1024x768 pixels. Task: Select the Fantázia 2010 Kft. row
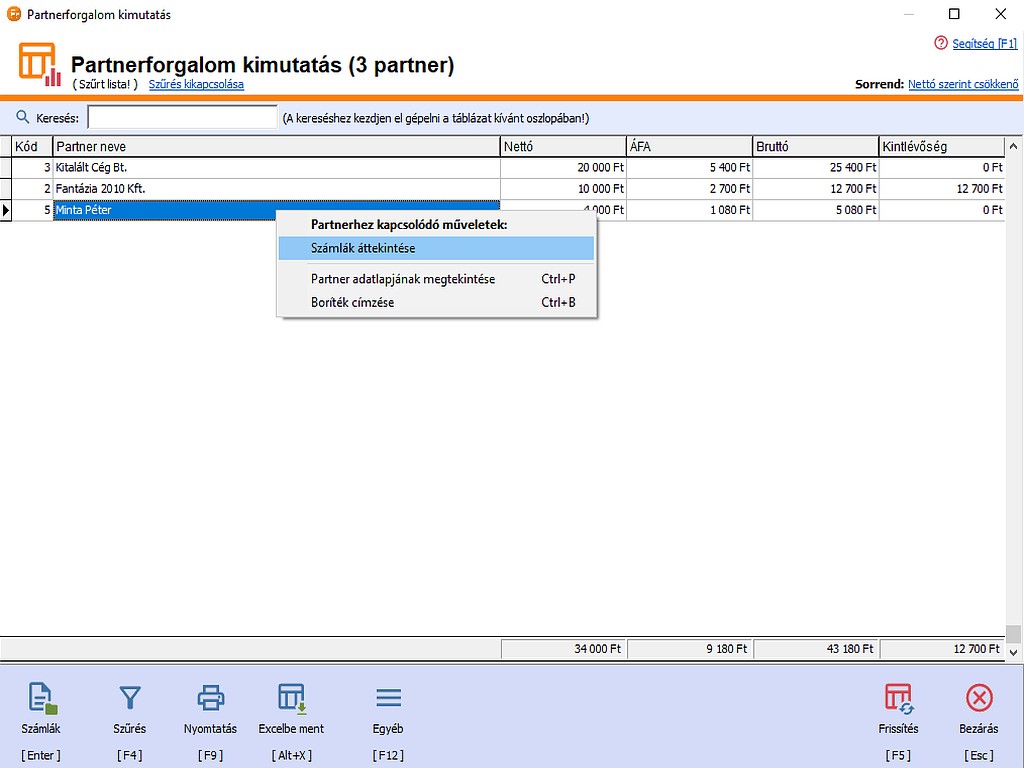(276, 189)
